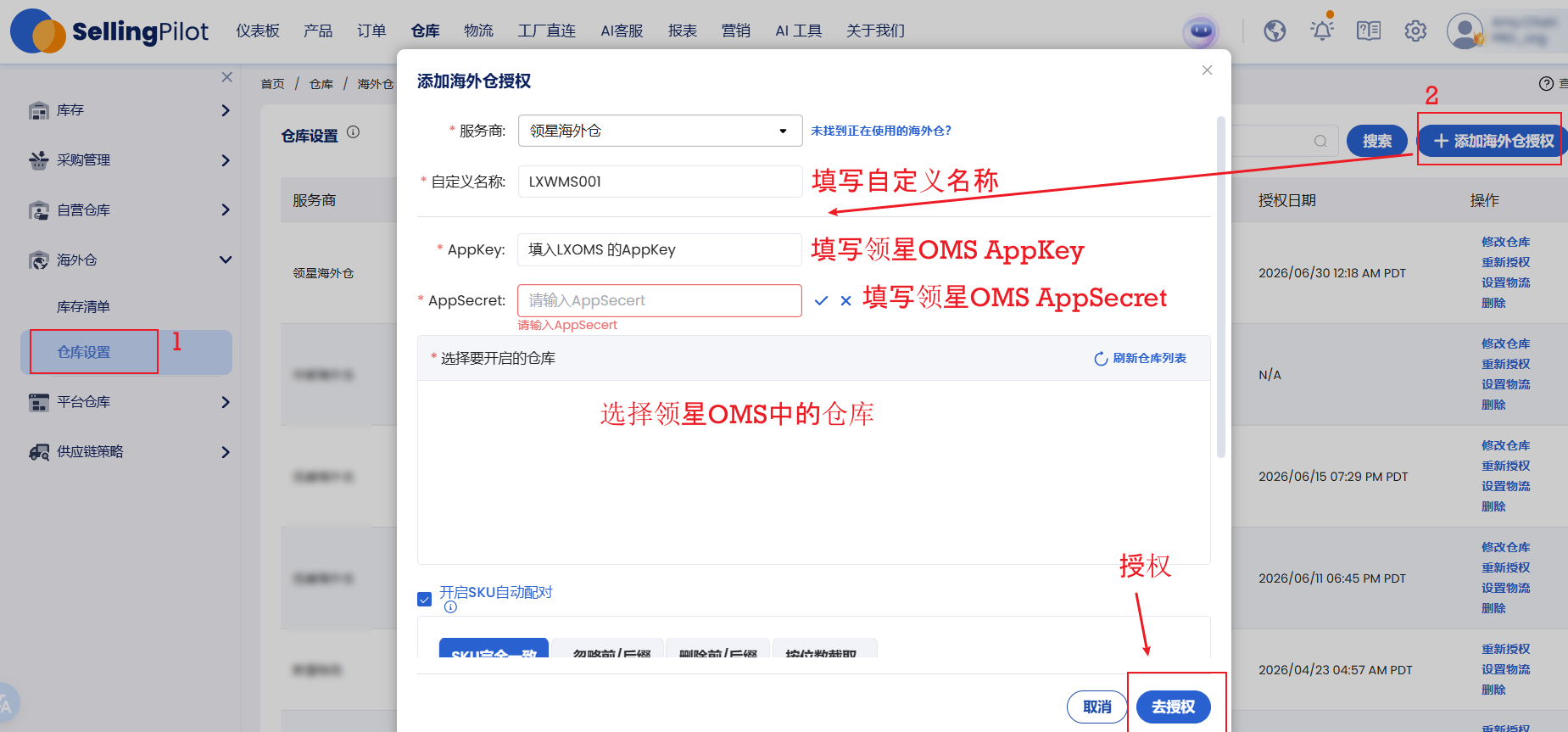Screen dimensions: 1568x732
Task: Open the notification bell
Action: pos(1322,31)
